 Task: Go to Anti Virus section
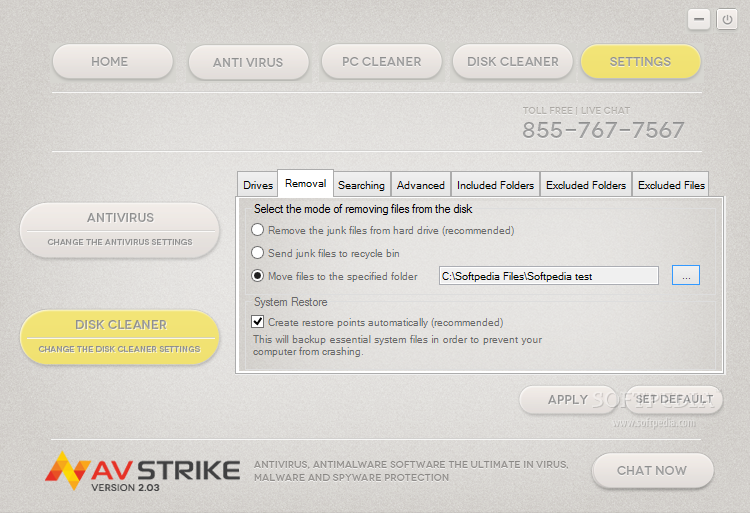point(248,62)
